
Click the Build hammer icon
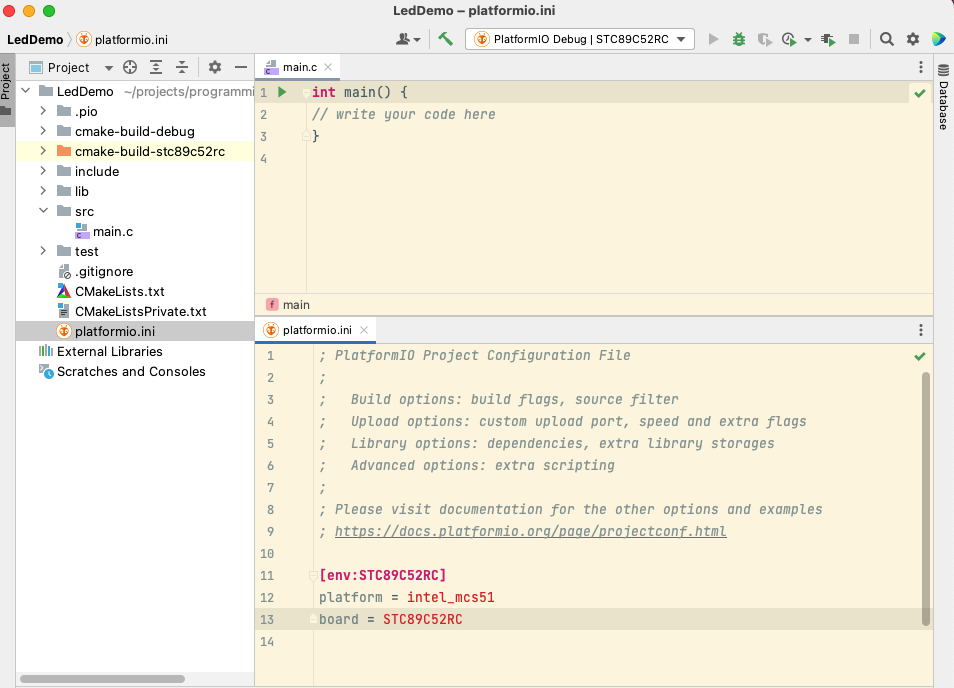point(446,39)
